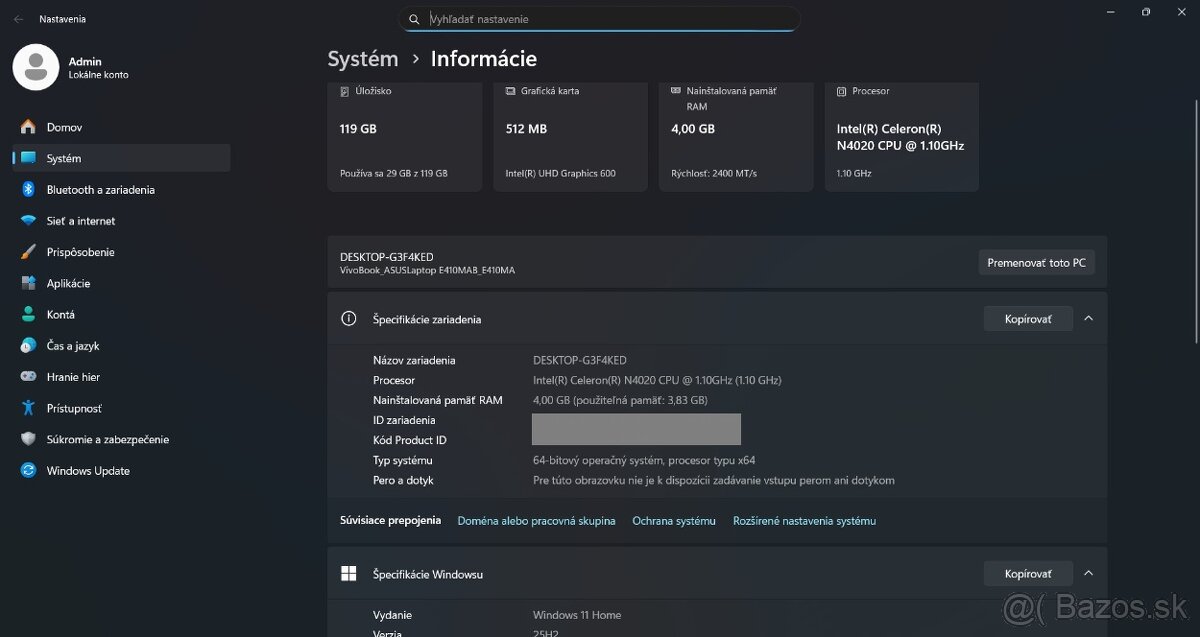Screen dimensions: 1200x637
Task: Open Doména alebo pracovná skupina link
Action: [536, 521]
